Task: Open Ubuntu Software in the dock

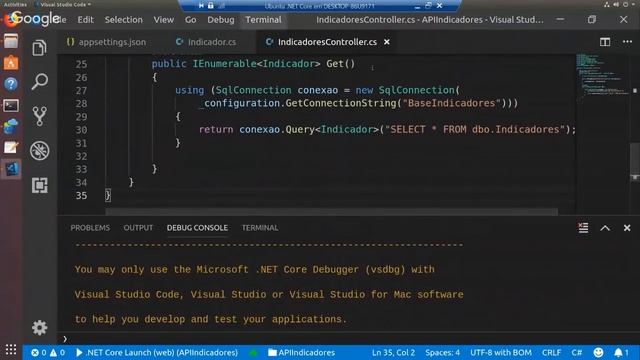Action: (11, 62)
